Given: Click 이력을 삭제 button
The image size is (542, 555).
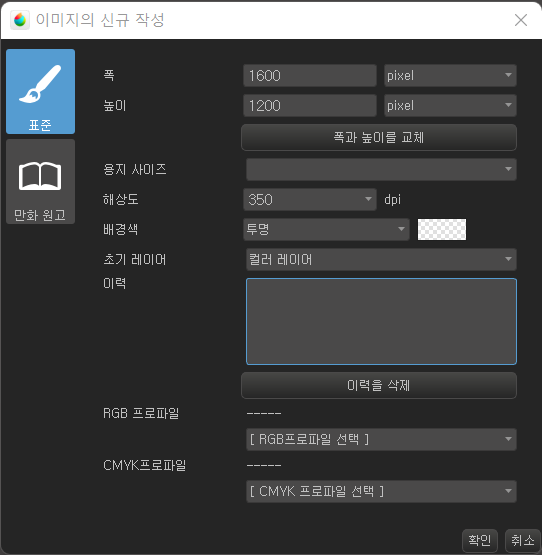Looking at the screenshot, I should pyautogui.click(x=379, y=385).
